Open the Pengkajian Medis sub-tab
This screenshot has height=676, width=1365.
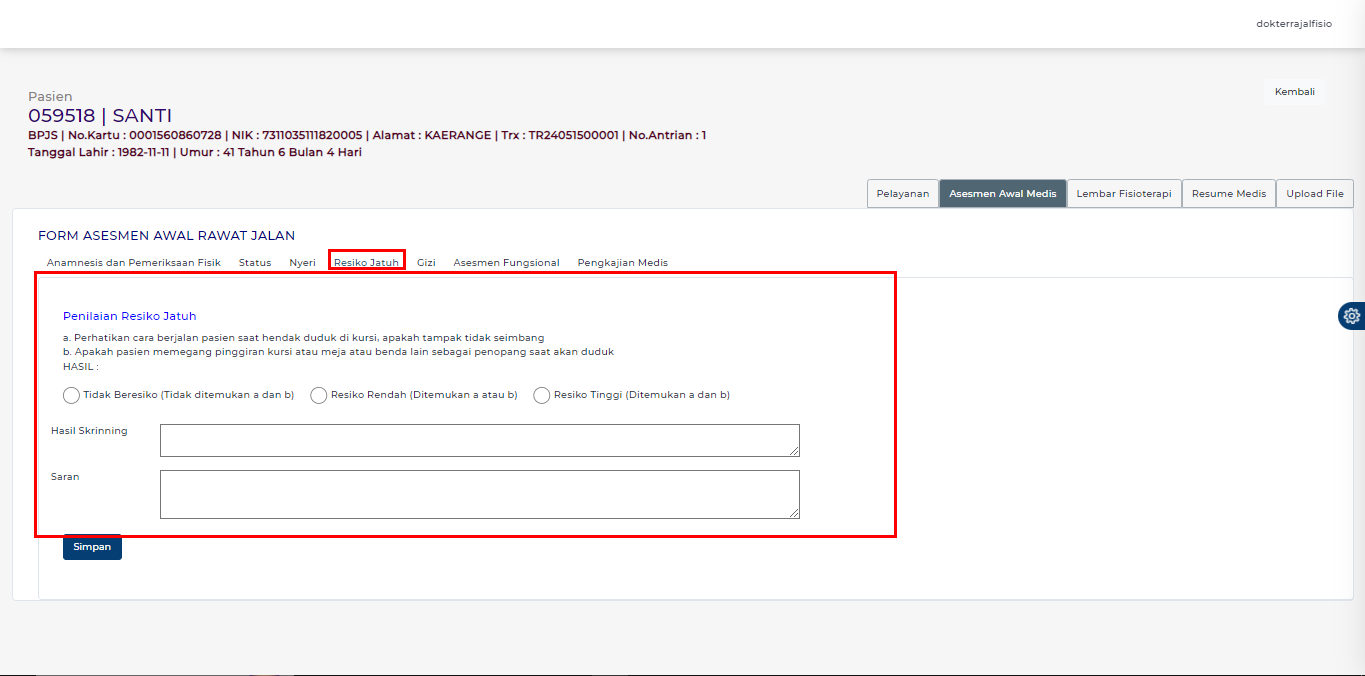(x=622, y=263)
